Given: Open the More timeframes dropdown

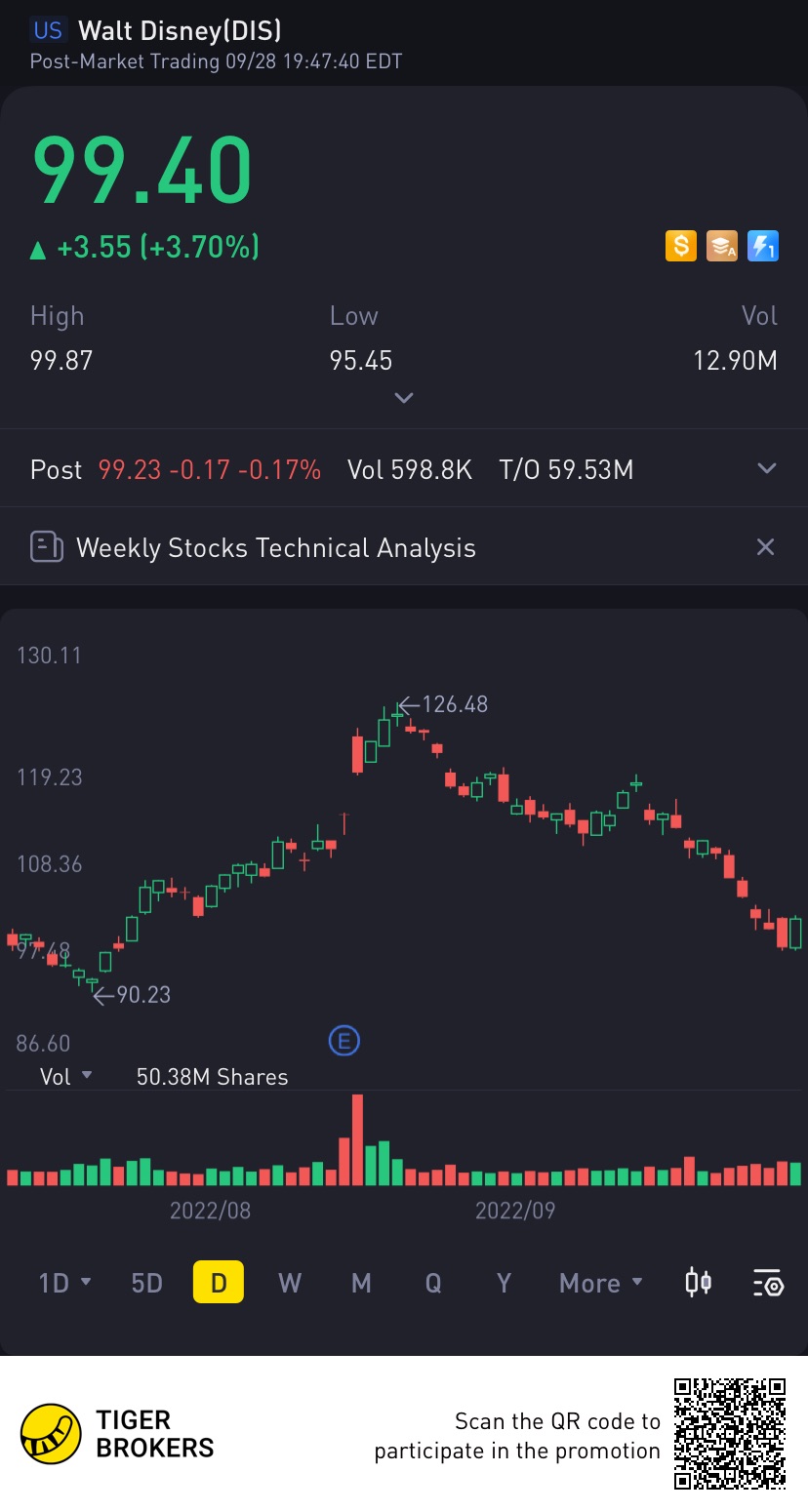Looking at the screenshot, I should (x=601, y=1283).
